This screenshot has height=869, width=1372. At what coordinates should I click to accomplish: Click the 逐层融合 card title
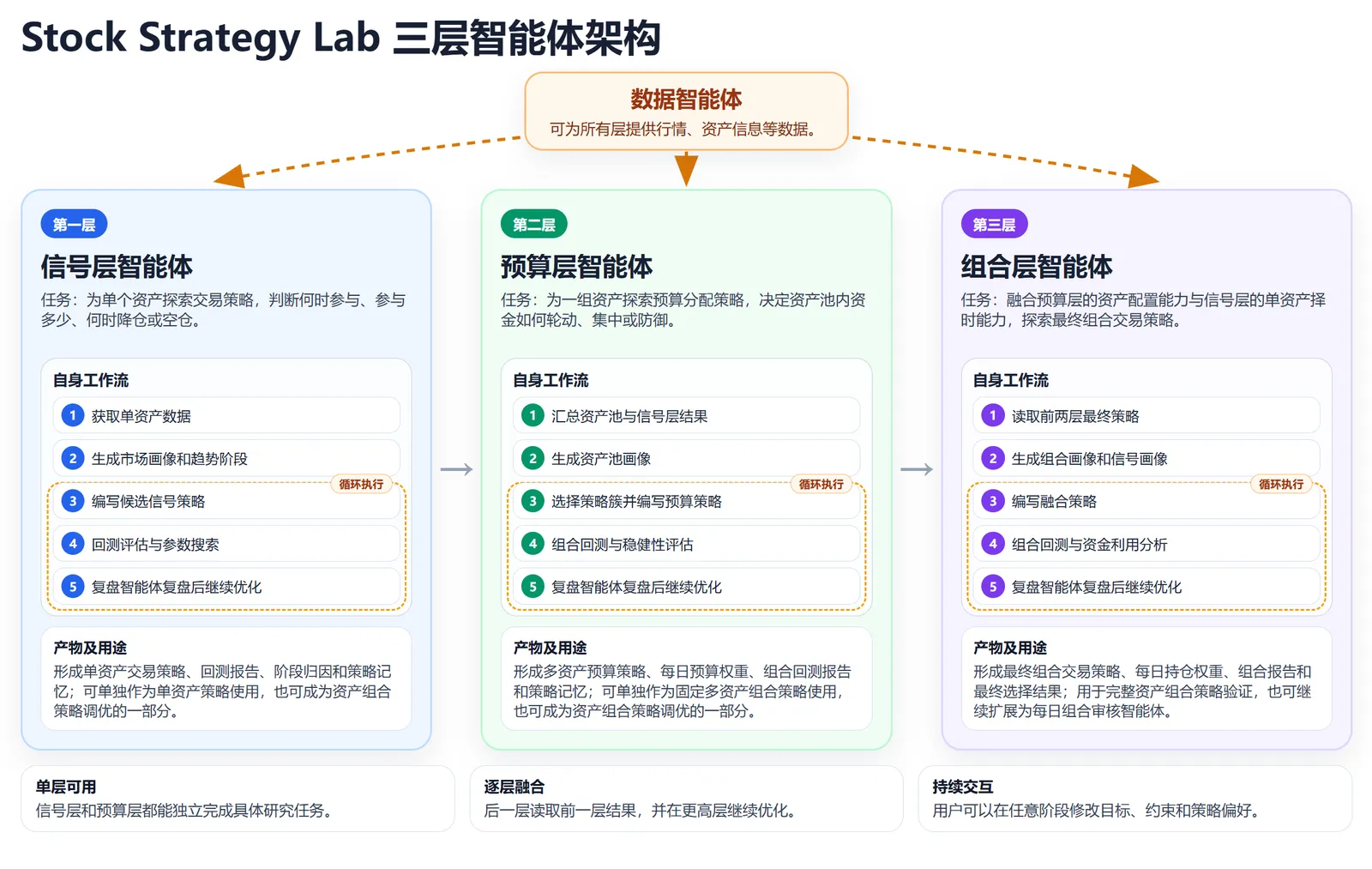click(514, 787)
